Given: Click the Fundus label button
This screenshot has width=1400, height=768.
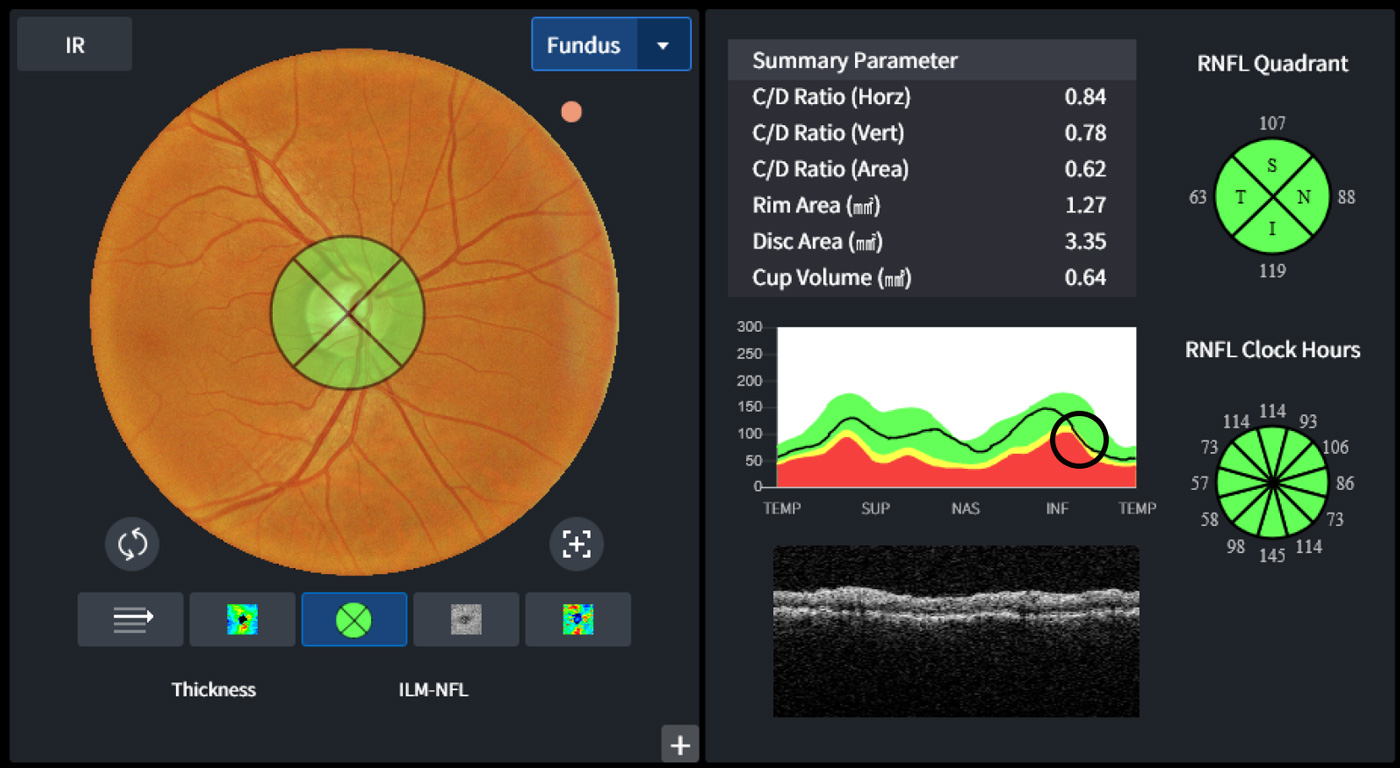Looking at the screenshot, I should (x=584, y=45).
